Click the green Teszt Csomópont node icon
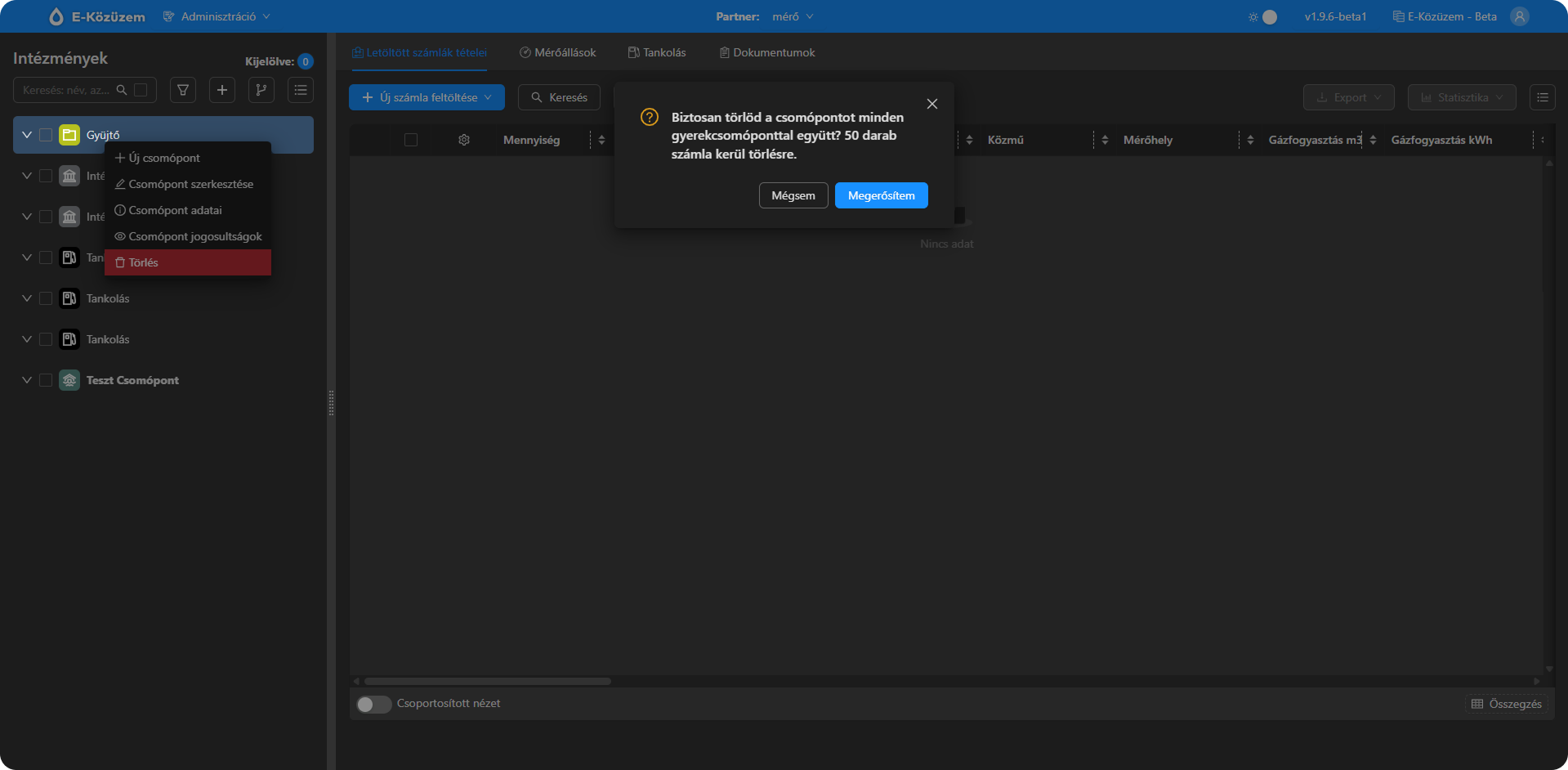This screenshot has width=1568, height=770. 69,380
